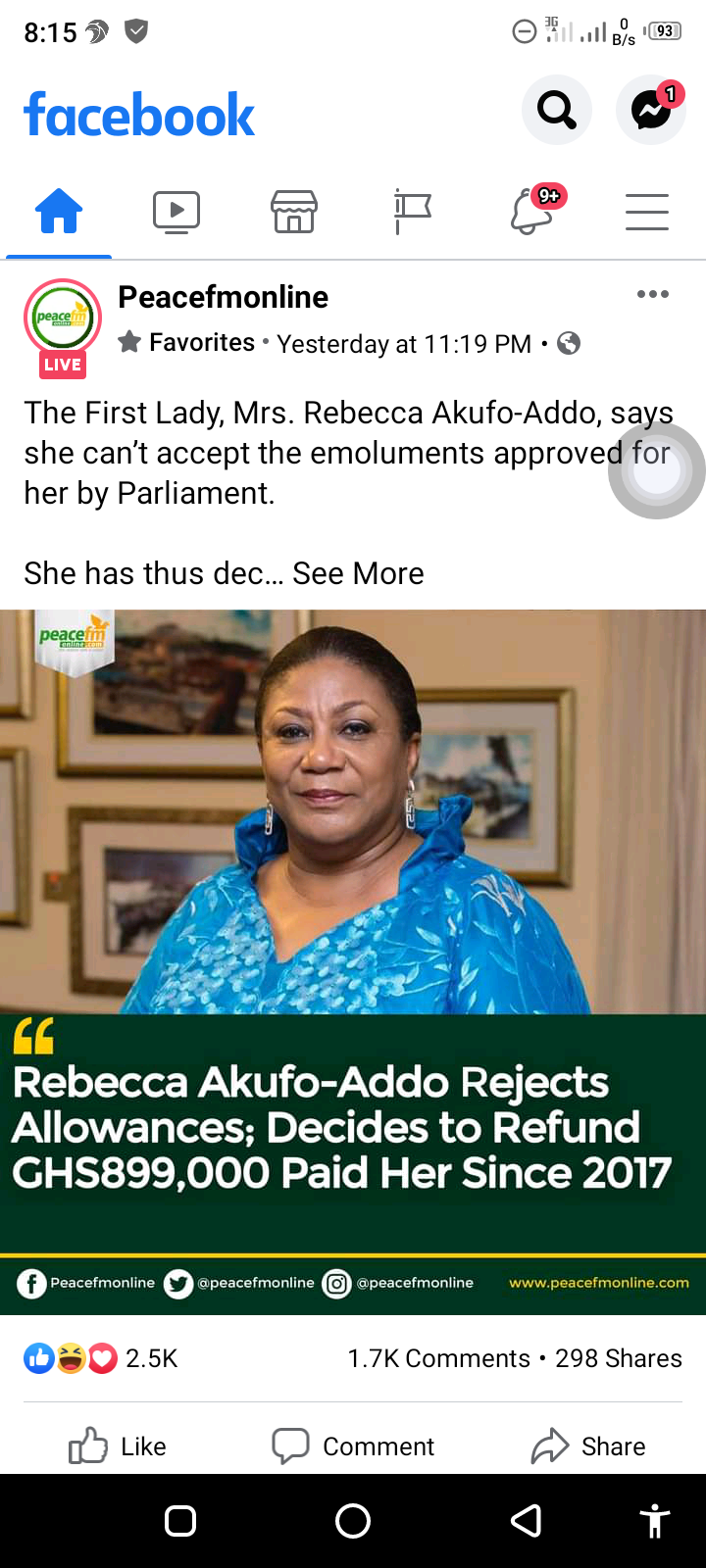The height and width of the screenshot is (1568, 706).
Task: Open the hamburger menu icon
Action: (x=647, y=212)
